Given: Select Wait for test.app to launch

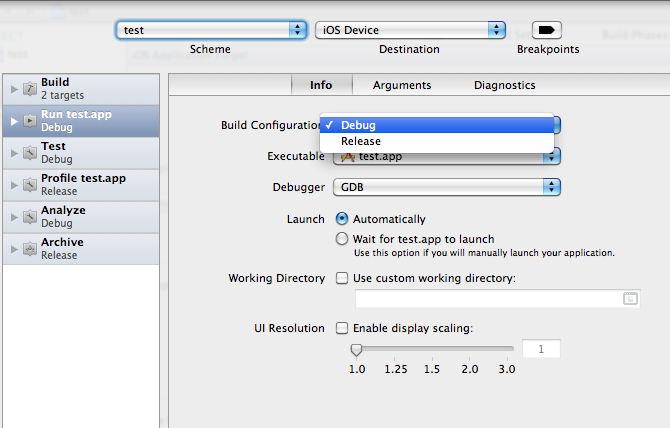Looking at the screenshot, I should 342,238.
